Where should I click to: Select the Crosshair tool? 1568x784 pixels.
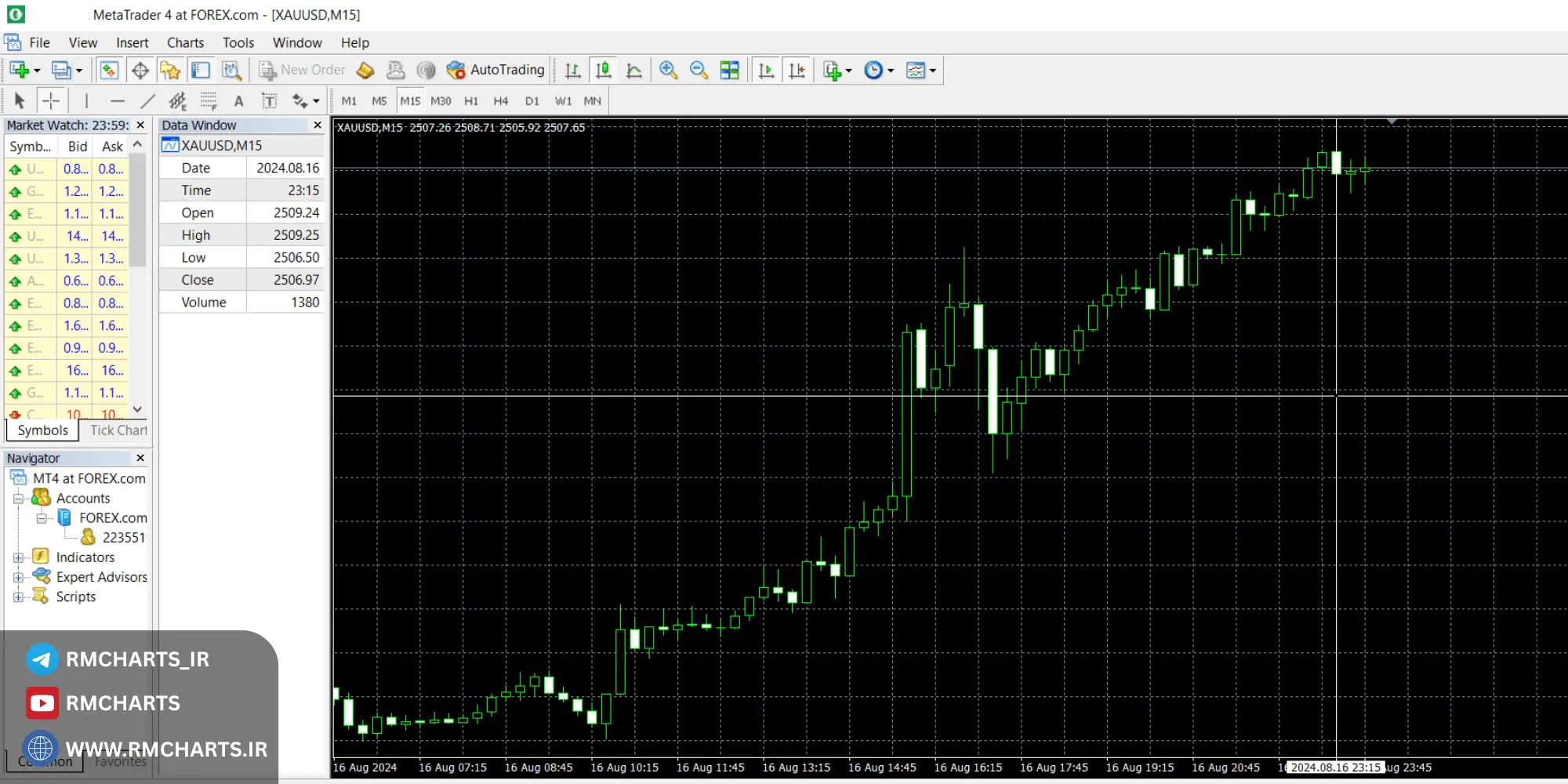tap(50, 101)
